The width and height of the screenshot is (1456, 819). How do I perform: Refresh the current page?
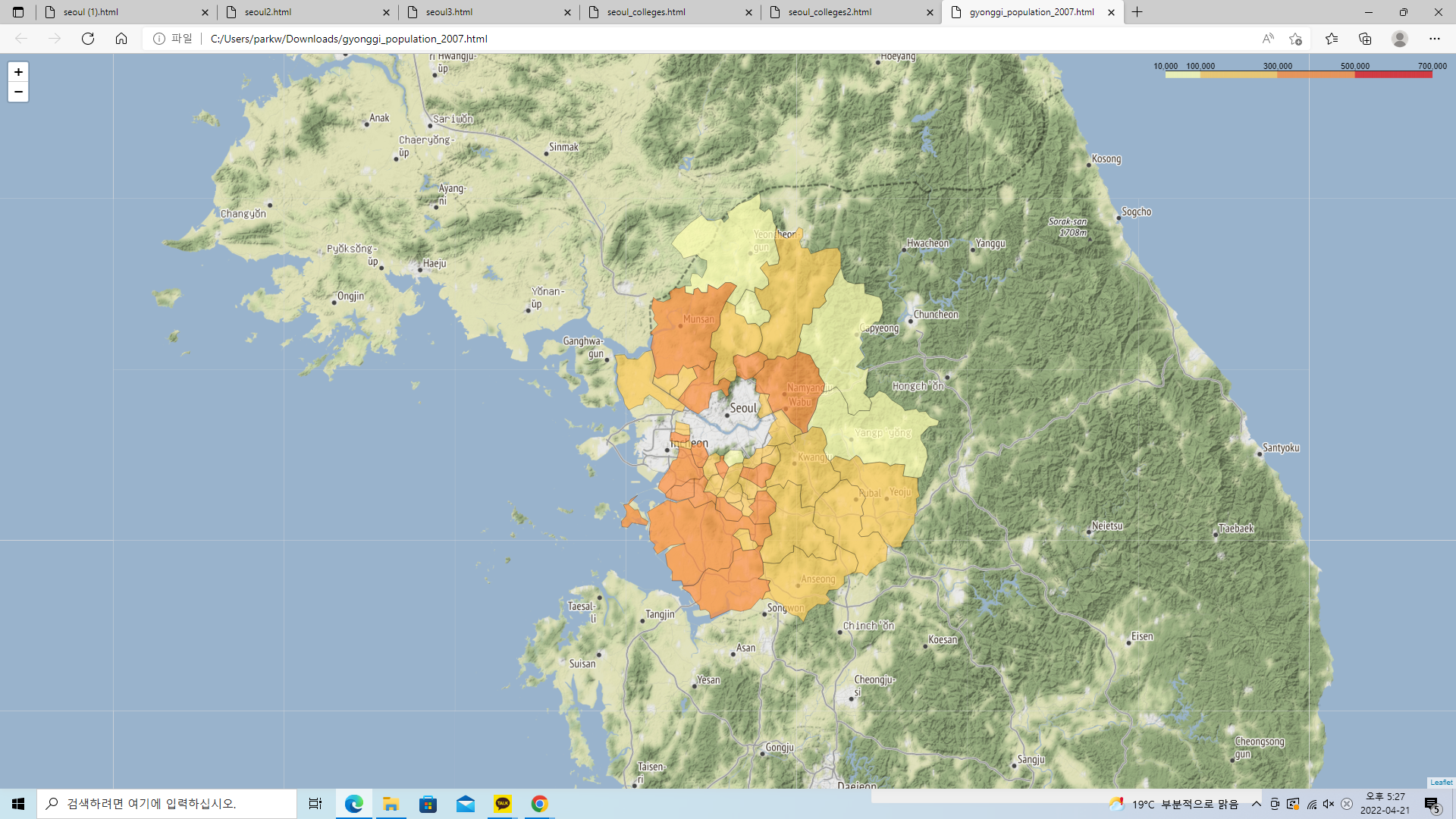point(88,39)
